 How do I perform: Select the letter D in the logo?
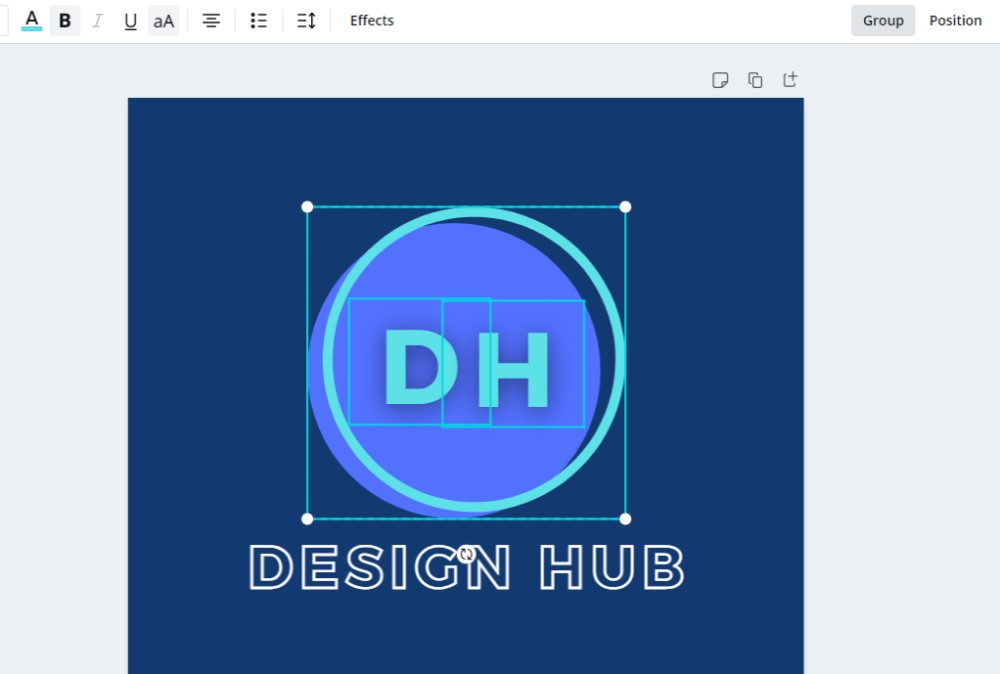click(x=420, y=367)
